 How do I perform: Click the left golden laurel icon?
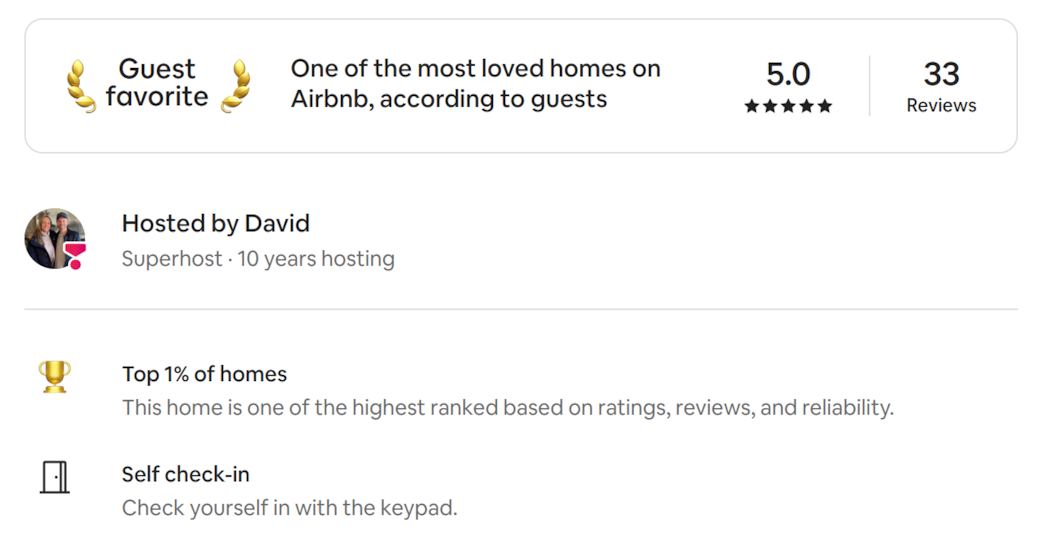coord(81,86)
